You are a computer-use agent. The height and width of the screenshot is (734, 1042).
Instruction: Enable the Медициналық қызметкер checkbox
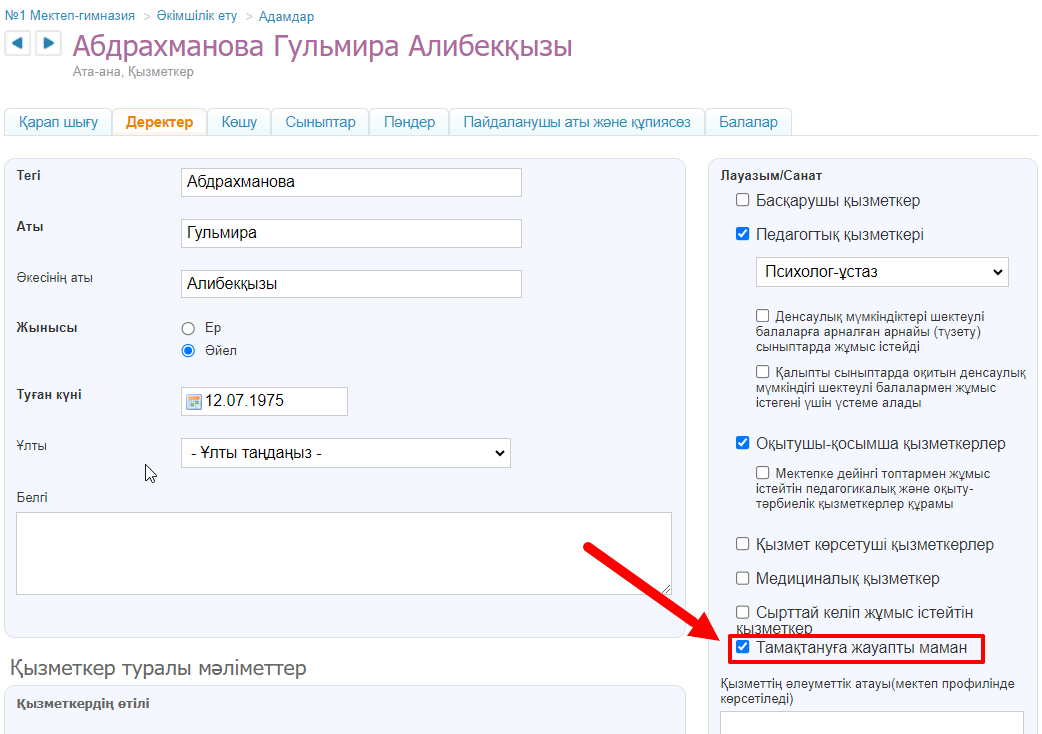(x=742, y=578)
